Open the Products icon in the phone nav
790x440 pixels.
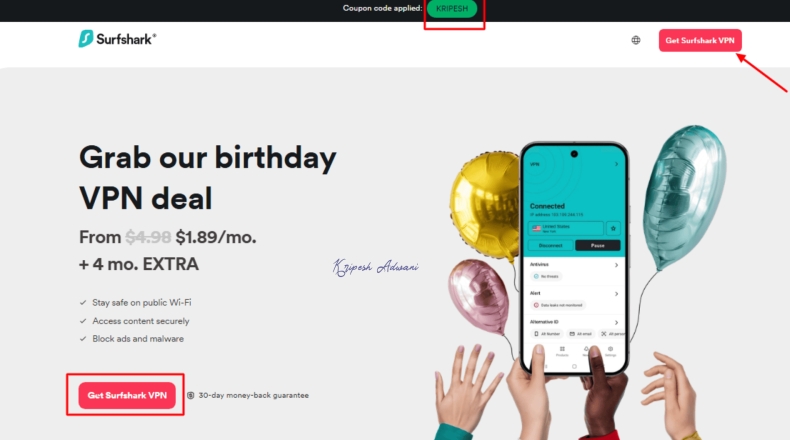click(562, 351)
